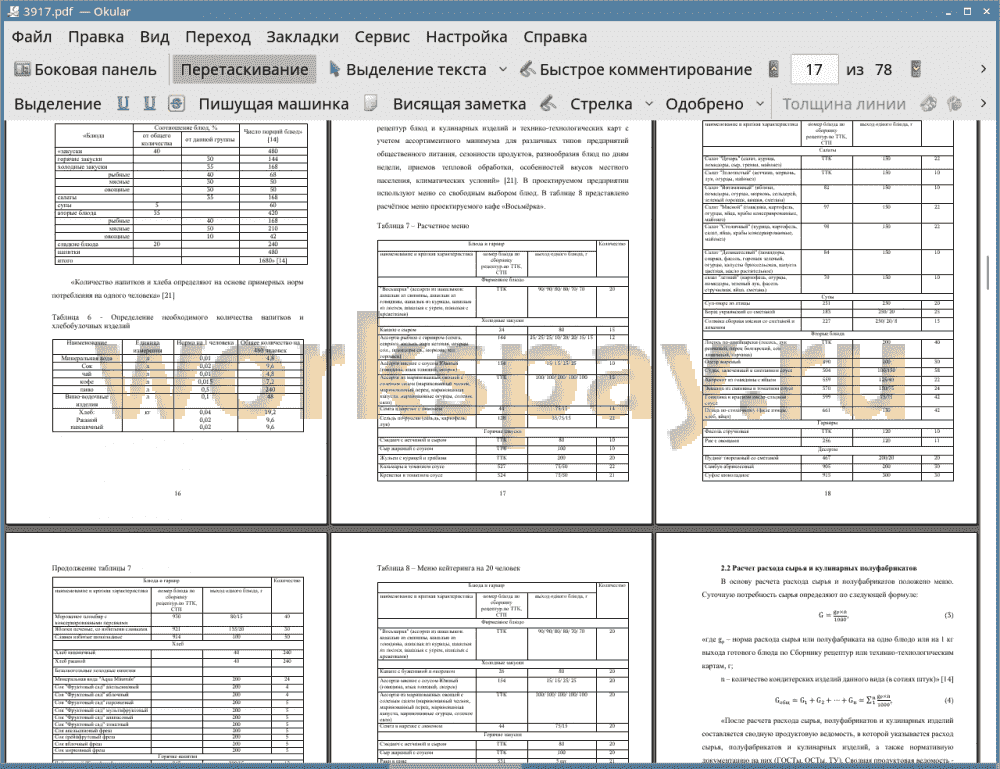
Task: Click page with Таблица 8 Меню кейтеринга
Action: [x=491, y=648]
